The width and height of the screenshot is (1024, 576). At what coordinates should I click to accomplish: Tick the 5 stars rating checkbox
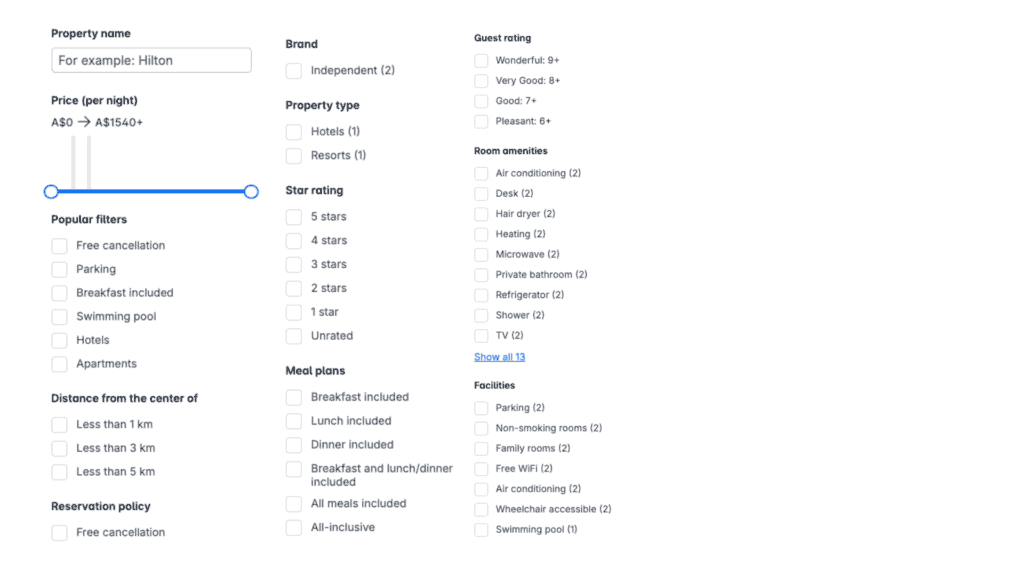pyautogui.click(x=294, y=217)
